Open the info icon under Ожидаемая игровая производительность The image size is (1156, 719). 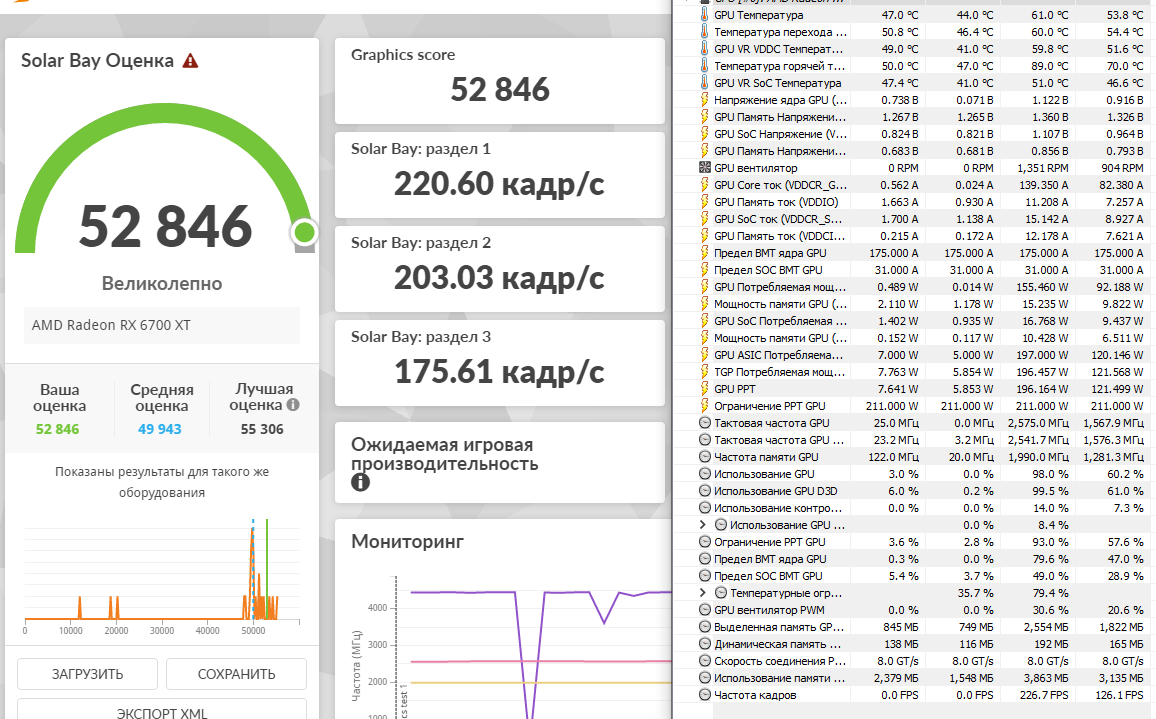tap(360, 482)
